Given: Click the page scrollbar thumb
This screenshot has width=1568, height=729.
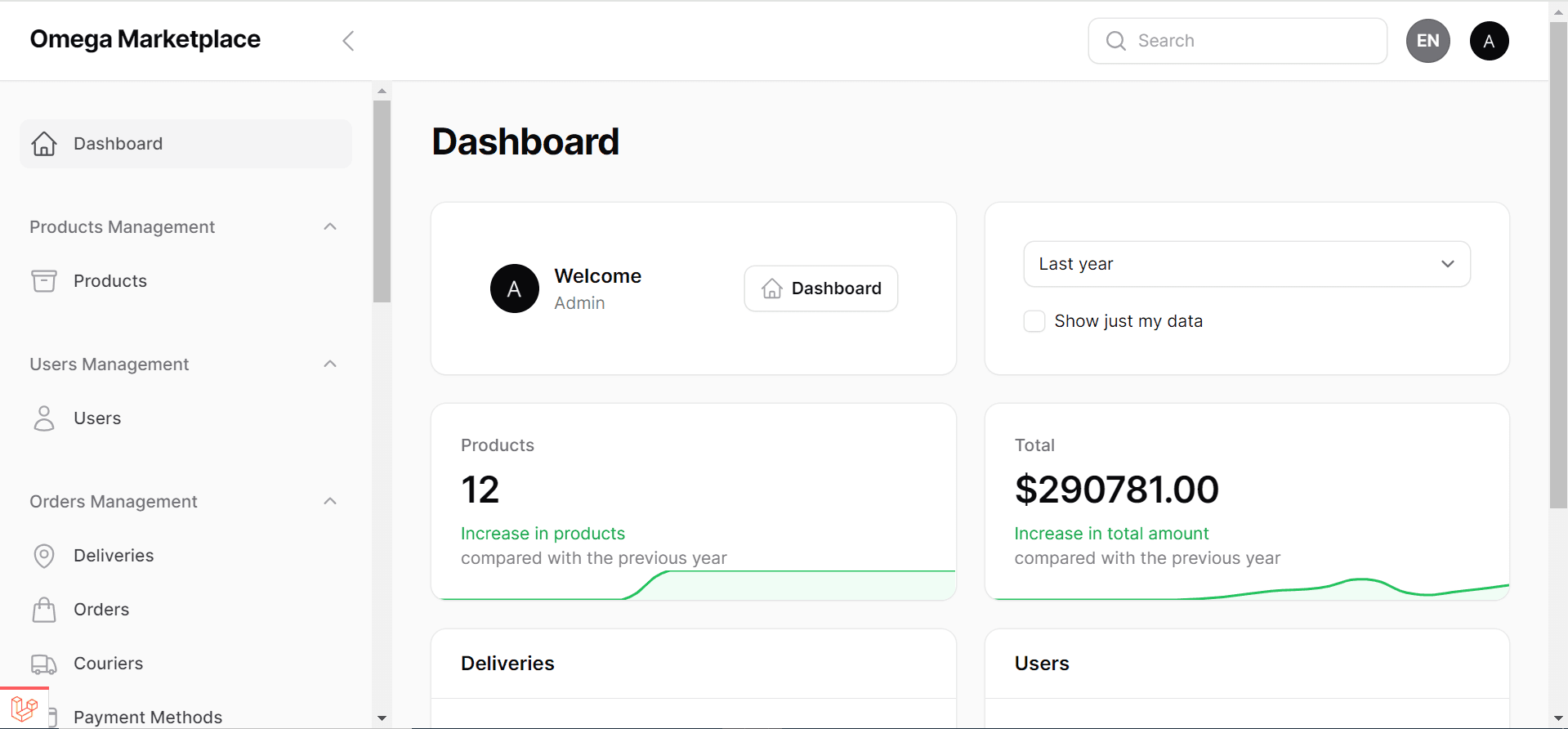Looking at the screenshot, I should 1558,266.
